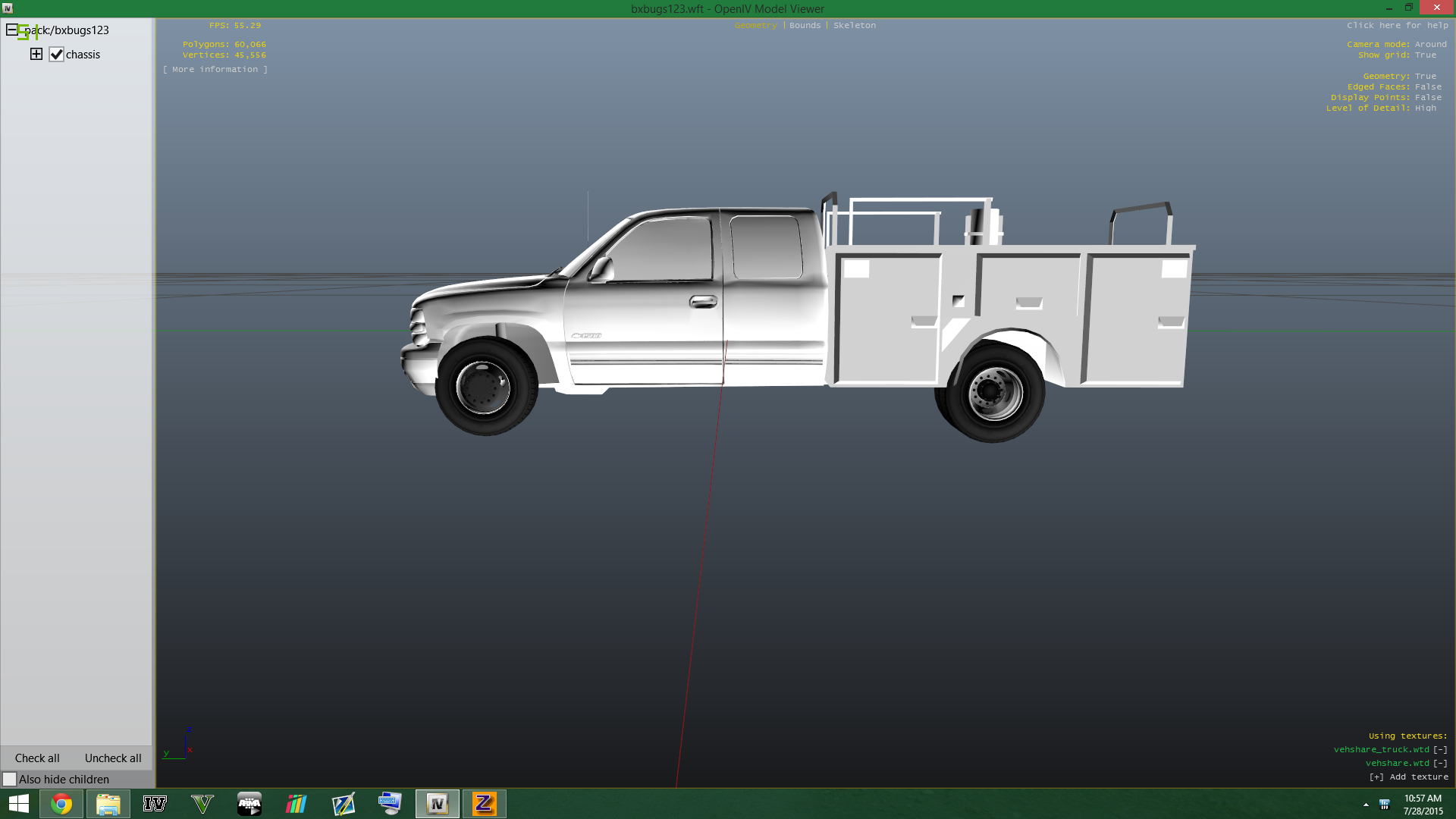Image resolution: width=1456 pixels, height=819 pixels.
Task: Launch GTA V taskbar shortcut
Action: click(x=202, y=804)
